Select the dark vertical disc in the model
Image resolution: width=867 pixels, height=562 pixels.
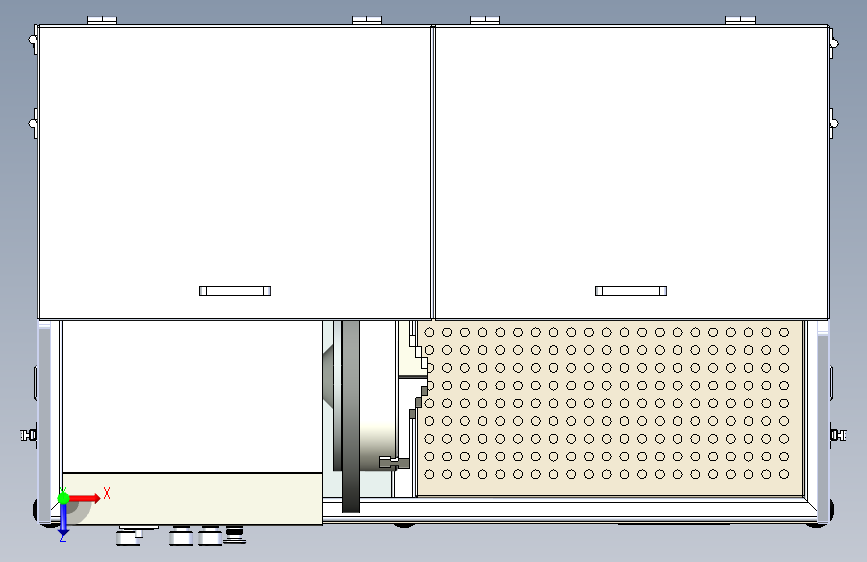pos(351,416)
